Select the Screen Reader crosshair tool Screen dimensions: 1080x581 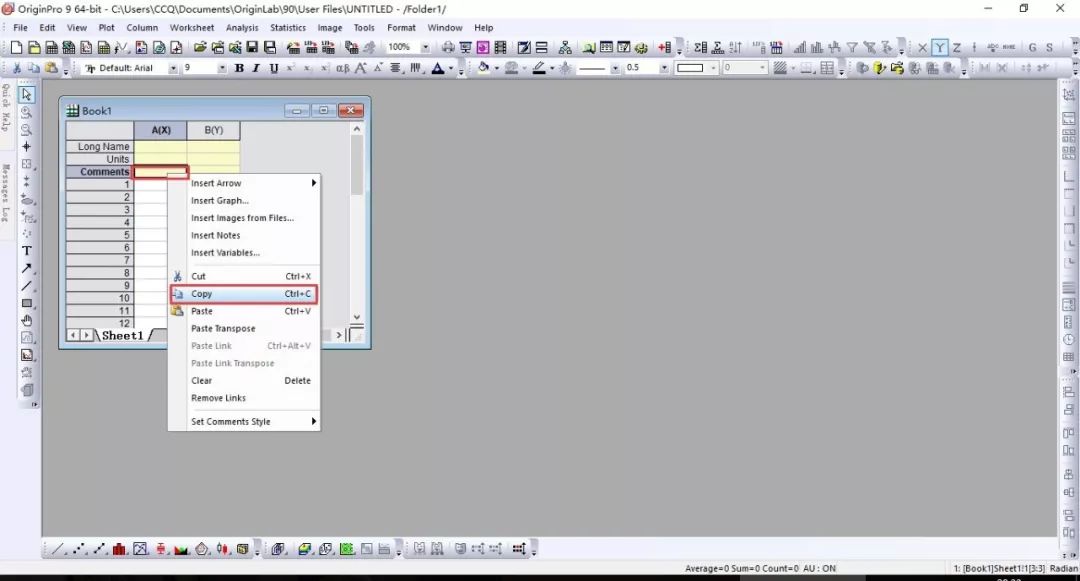[x=26, y=147]
